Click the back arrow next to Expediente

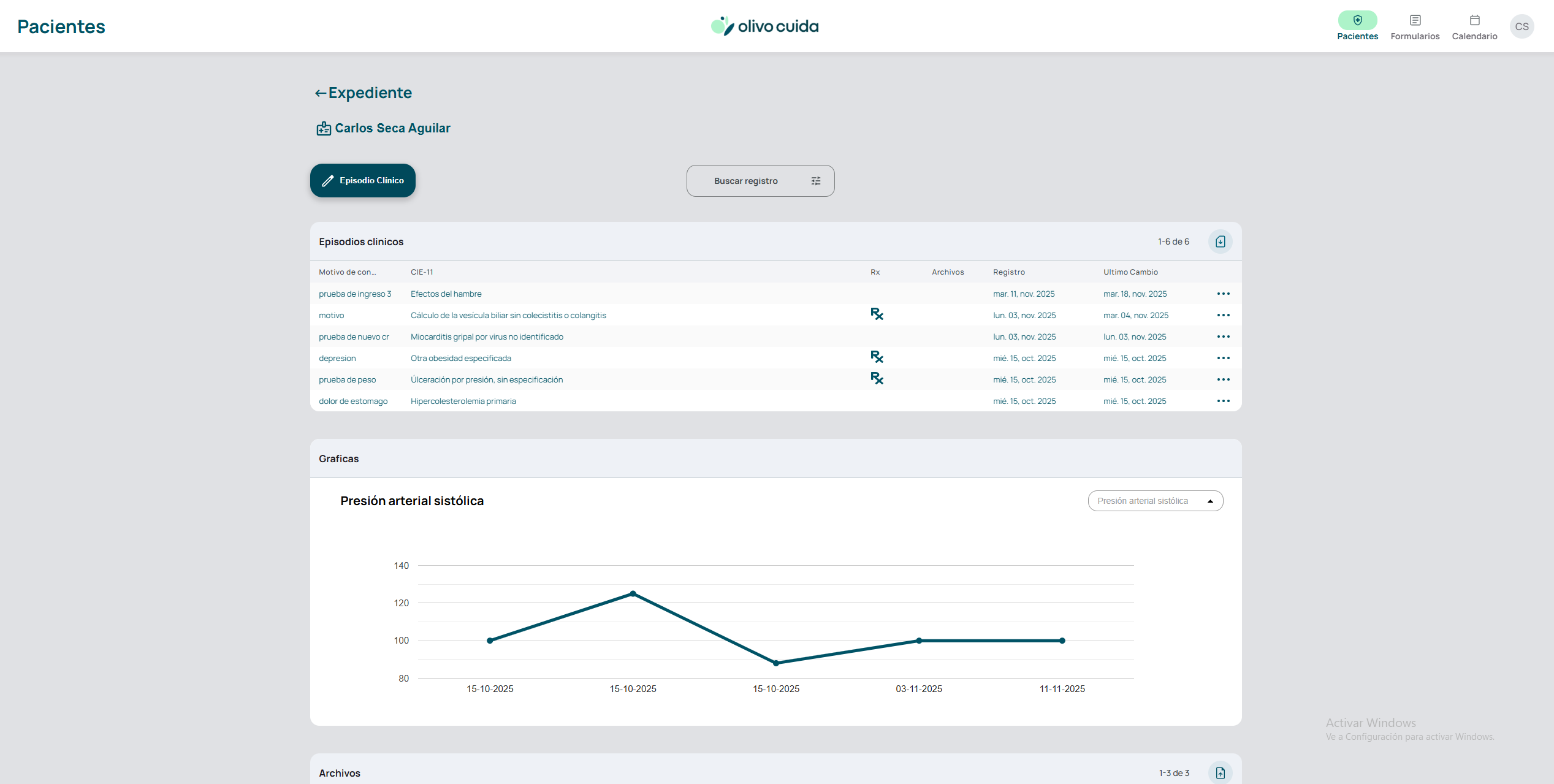point(320,93)
